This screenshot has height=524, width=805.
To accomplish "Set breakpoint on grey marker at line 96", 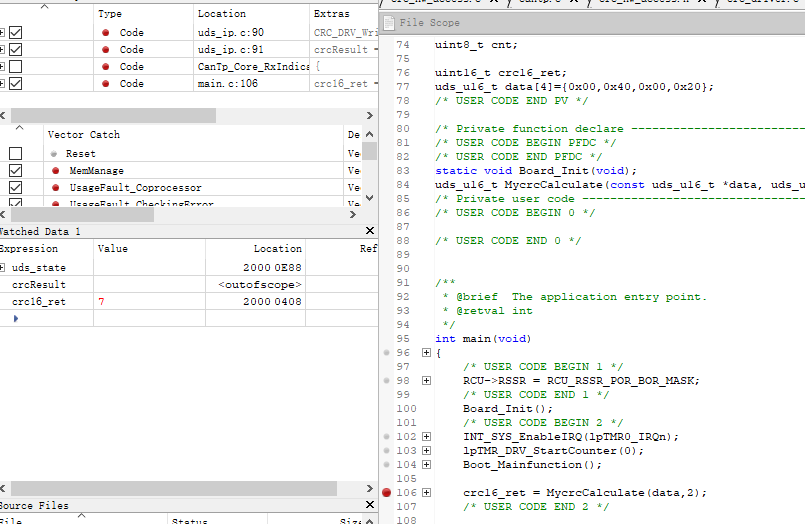I will [387, 353].
